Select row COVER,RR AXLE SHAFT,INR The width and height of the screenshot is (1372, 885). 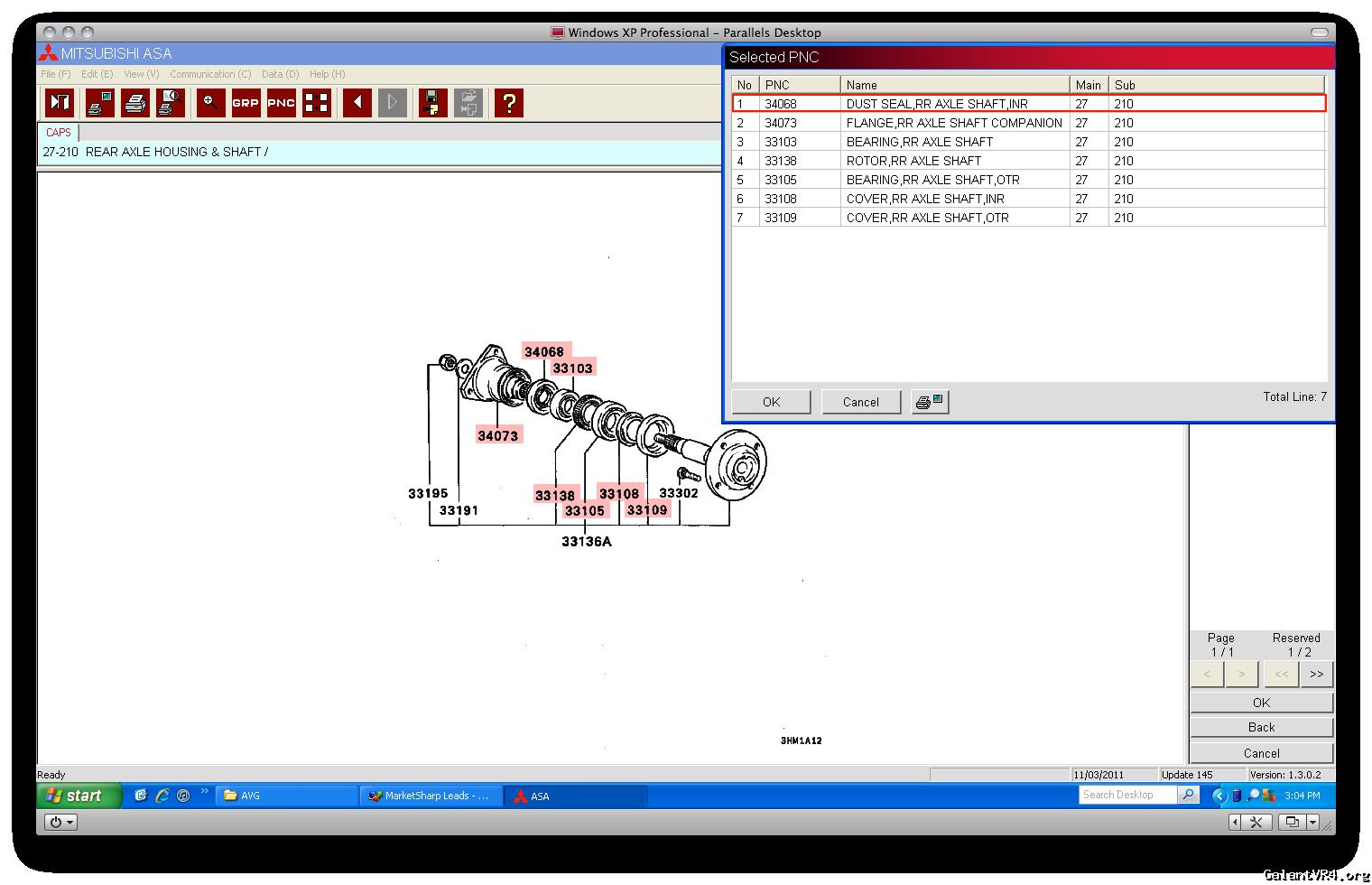click(1029, 199)
